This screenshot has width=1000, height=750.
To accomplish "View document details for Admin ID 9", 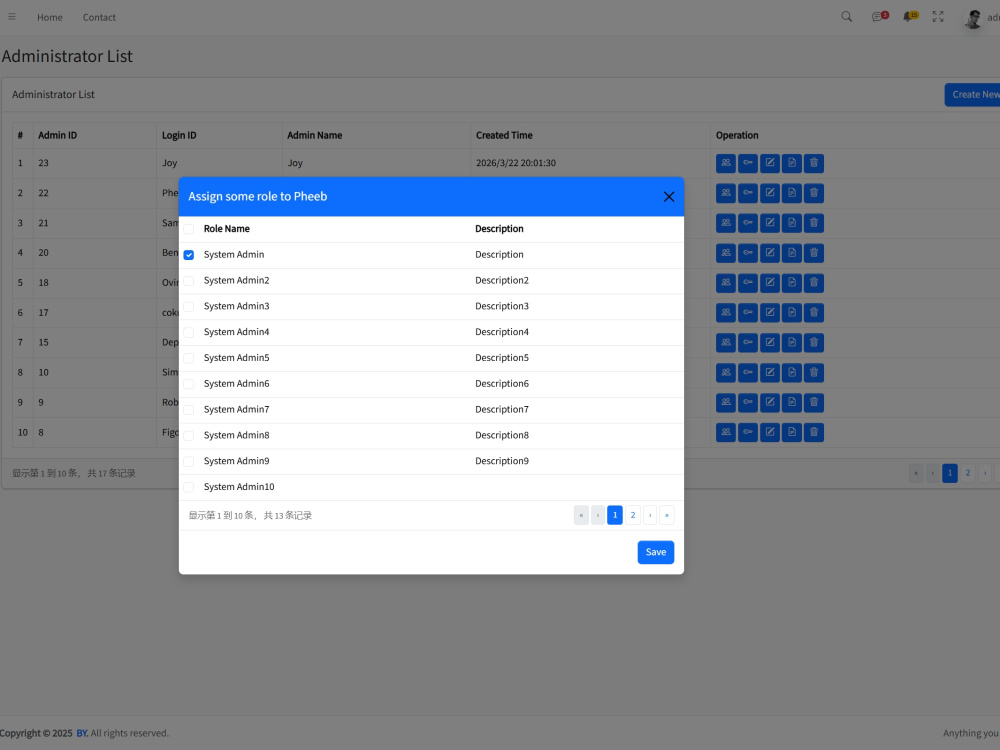I will 791,402.
